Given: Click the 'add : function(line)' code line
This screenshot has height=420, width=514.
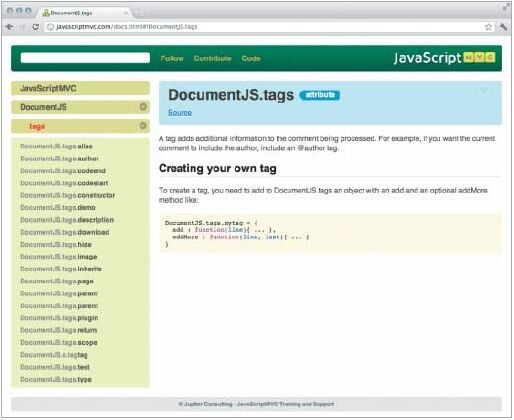Looking at the screenshot, I should coord(224,230).
